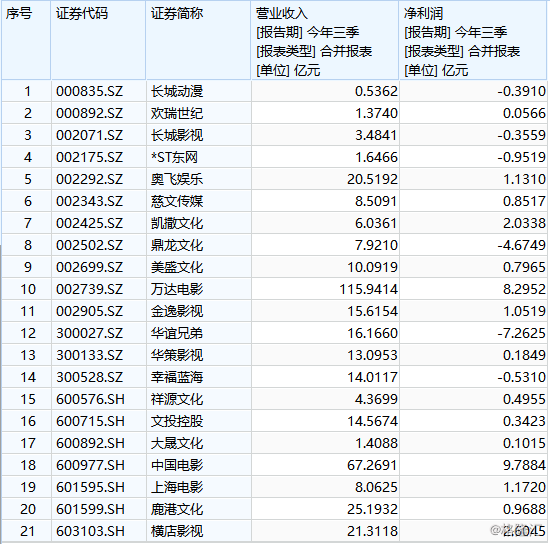The image size is (550, 544).
Task: Click the 证券代码 column header
Action: (x=98, y=40)
